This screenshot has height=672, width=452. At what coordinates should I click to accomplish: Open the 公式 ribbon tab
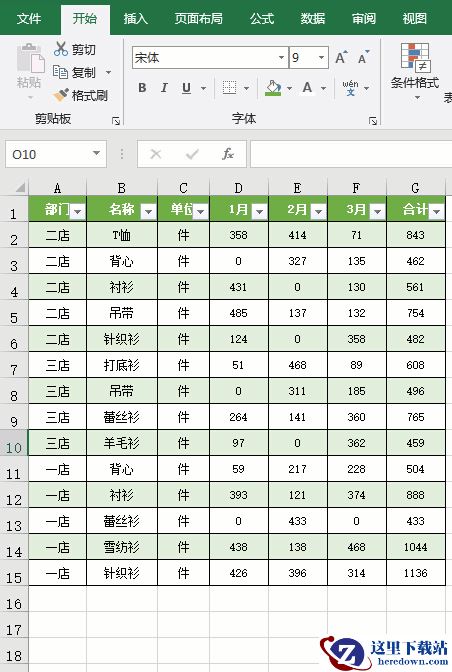tap(262, 18)
